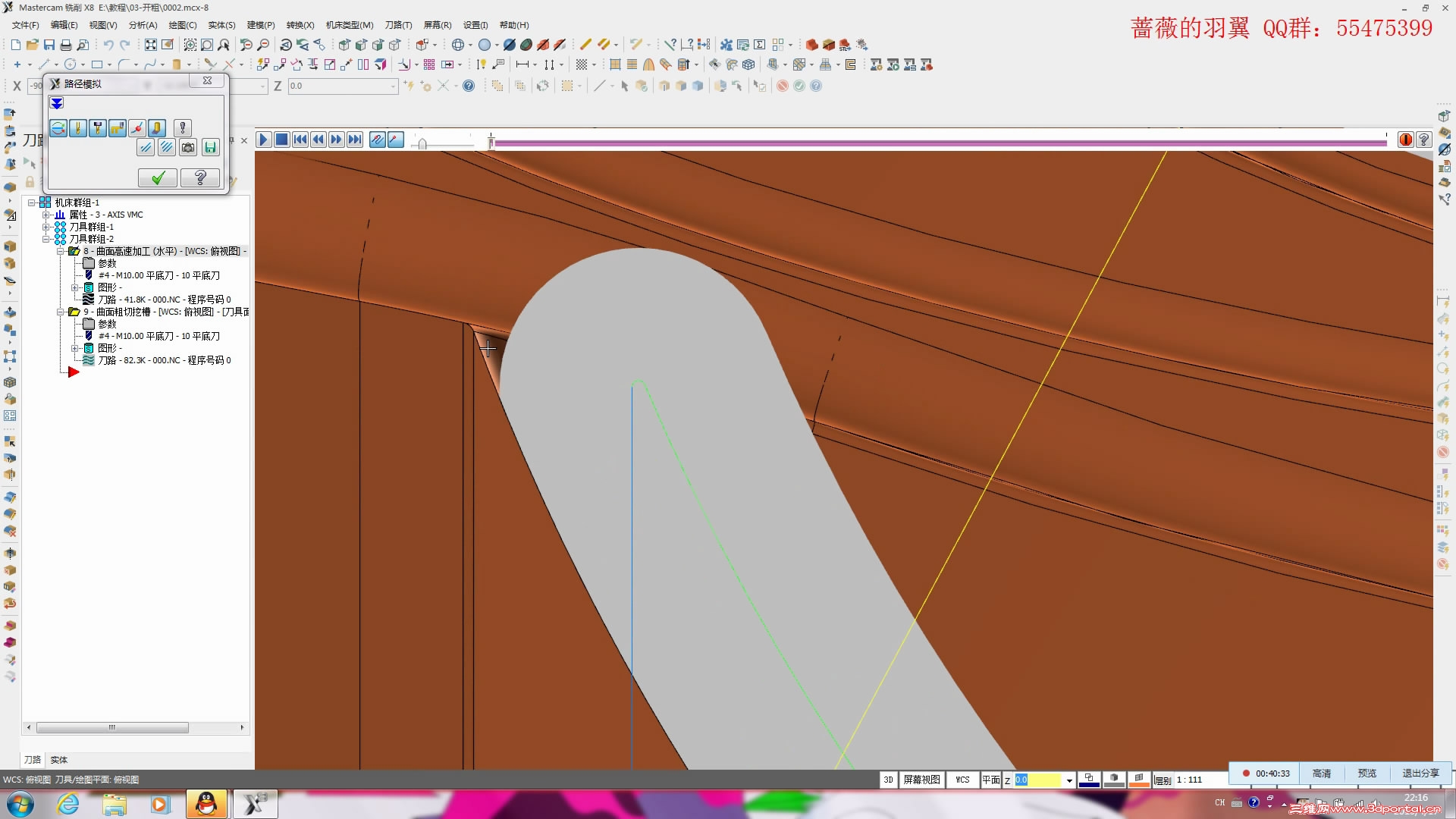Image resolution: width=1456 pixels, height=819 pixels.
Task: Collapse the 机床群组-1 tree node
Action: (x=32, y=202)
